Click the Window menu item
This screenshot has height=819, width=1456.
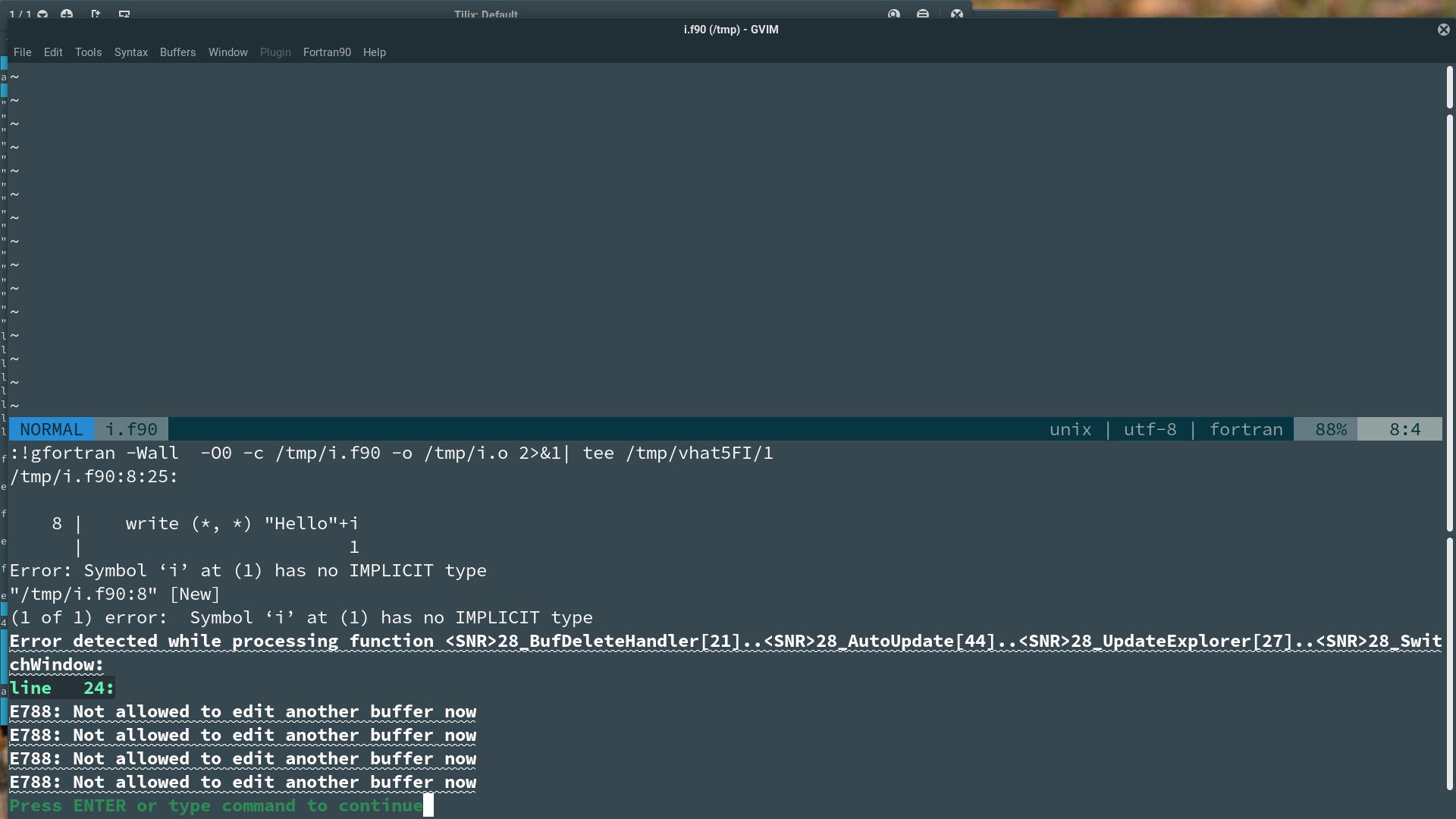(x=228, y=52)
